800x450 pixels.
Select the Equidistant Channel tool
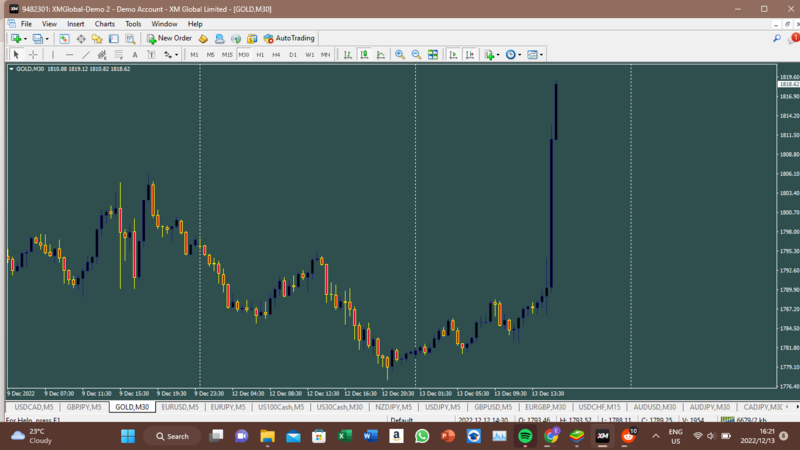102,55
